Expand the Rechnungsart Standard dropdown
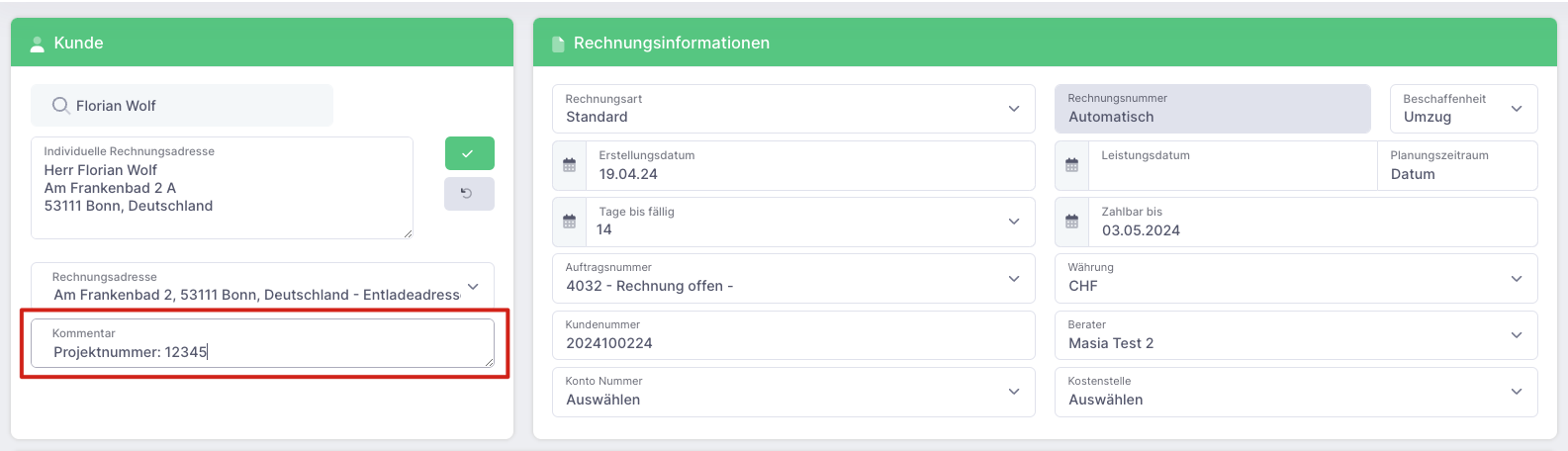 (x=793, y=108)
